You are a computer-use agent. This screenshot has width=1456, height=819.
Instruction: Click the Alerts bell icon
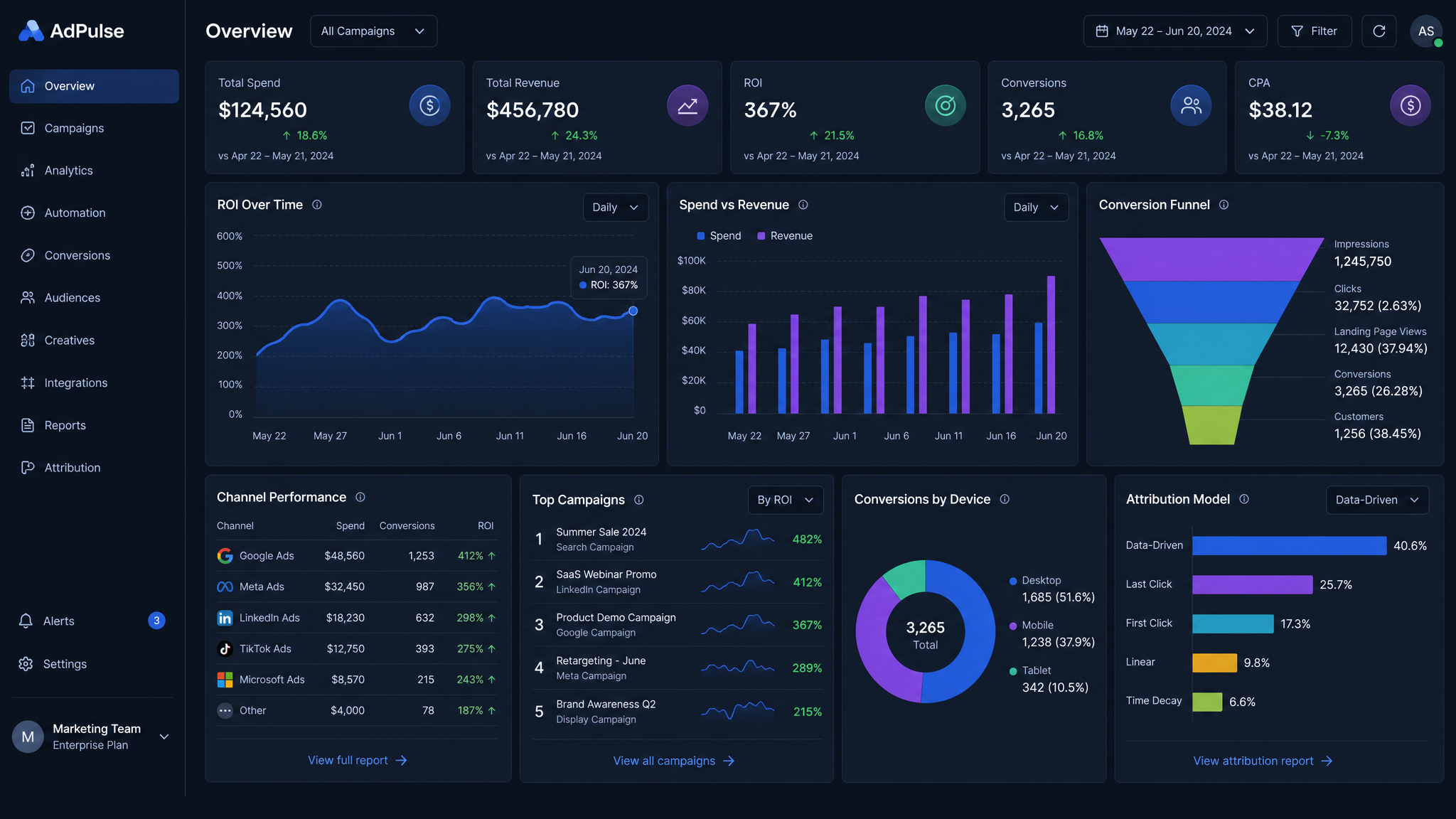pos(26,621)
